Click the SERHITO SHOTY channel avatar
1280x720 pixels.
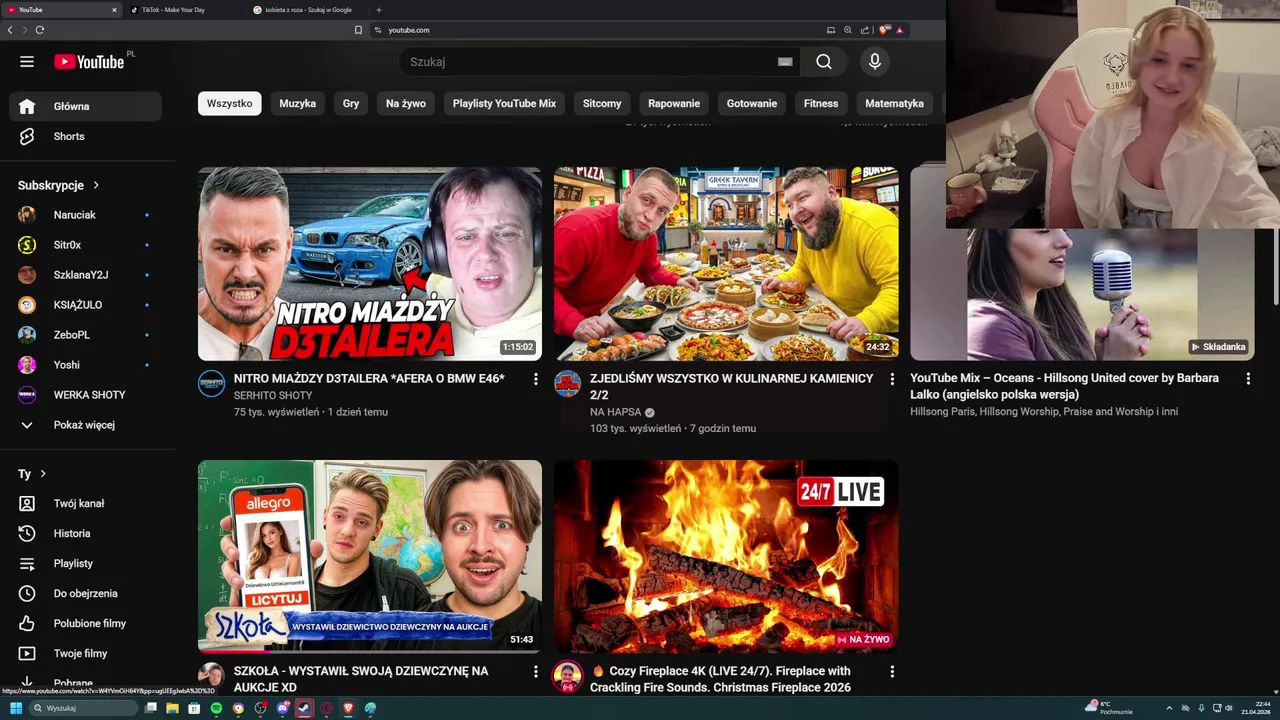(211, 383)
